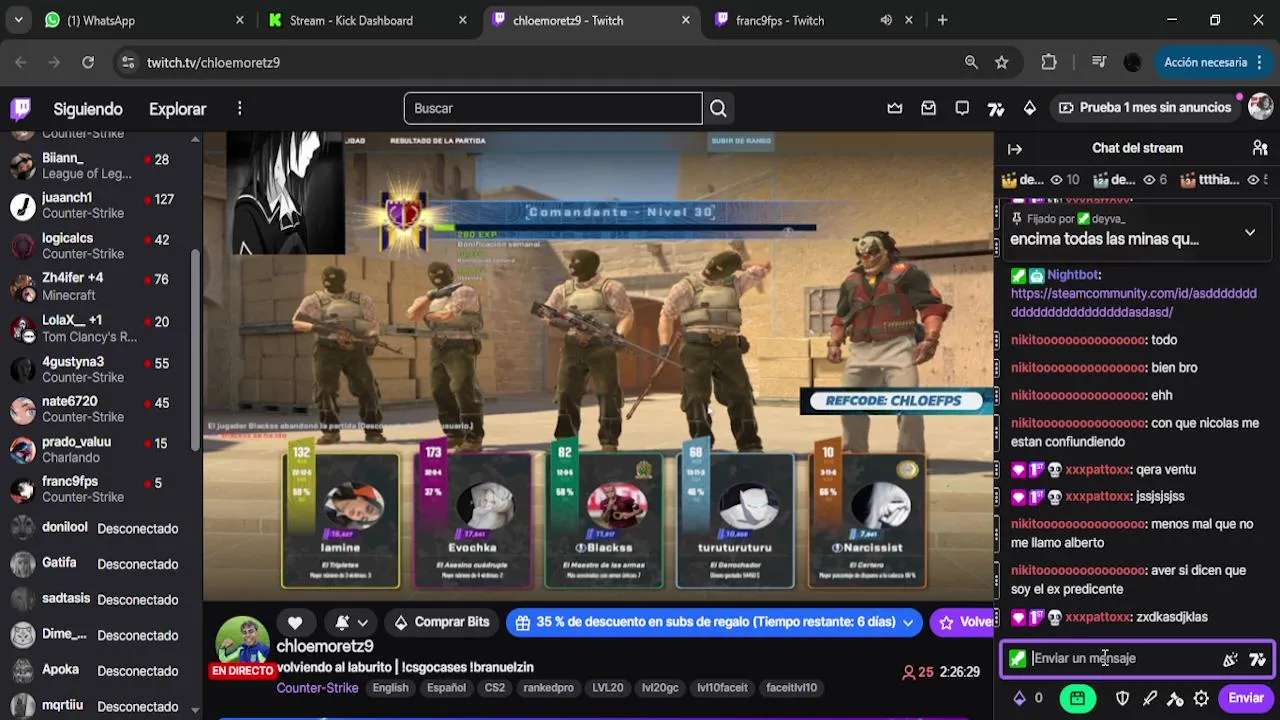Click xxxpattoxx username on qera ventu message

pyautogui.click(x=1098, y=469)
